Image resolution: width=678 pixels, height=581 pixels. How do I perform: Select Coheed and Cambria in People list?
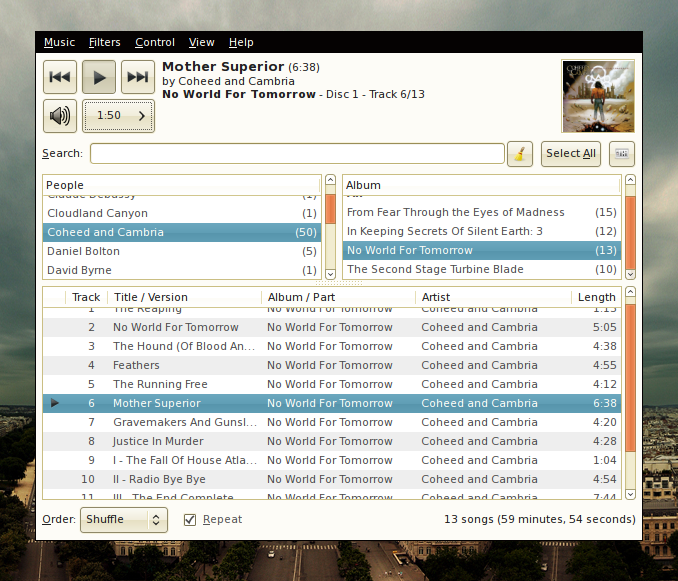coord(182,232)
